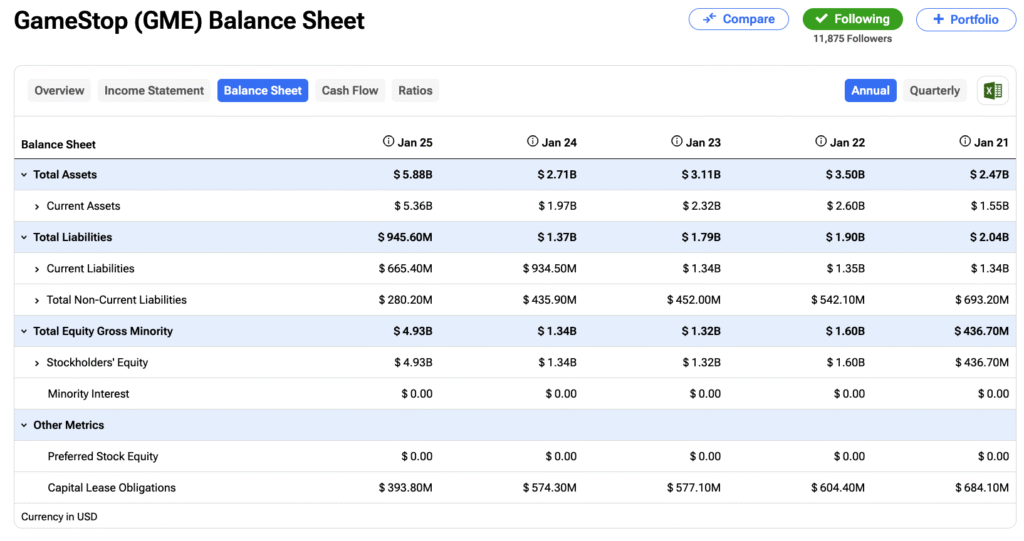Screen dimensions: 1024x541
Task: Collapse the Other Metrics section
Action: (24, 426)
